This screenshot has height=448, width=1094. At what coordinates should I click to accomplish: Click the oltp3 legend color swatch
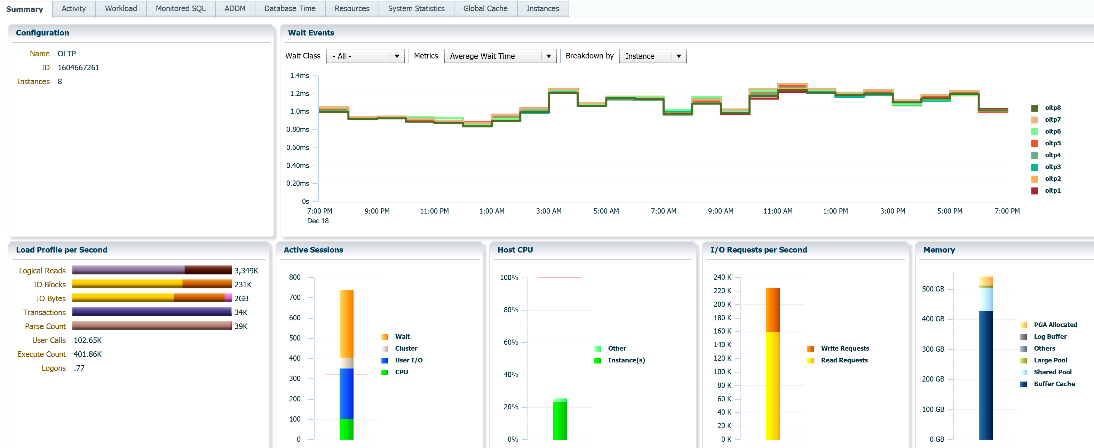click(x=1035, y=167)
